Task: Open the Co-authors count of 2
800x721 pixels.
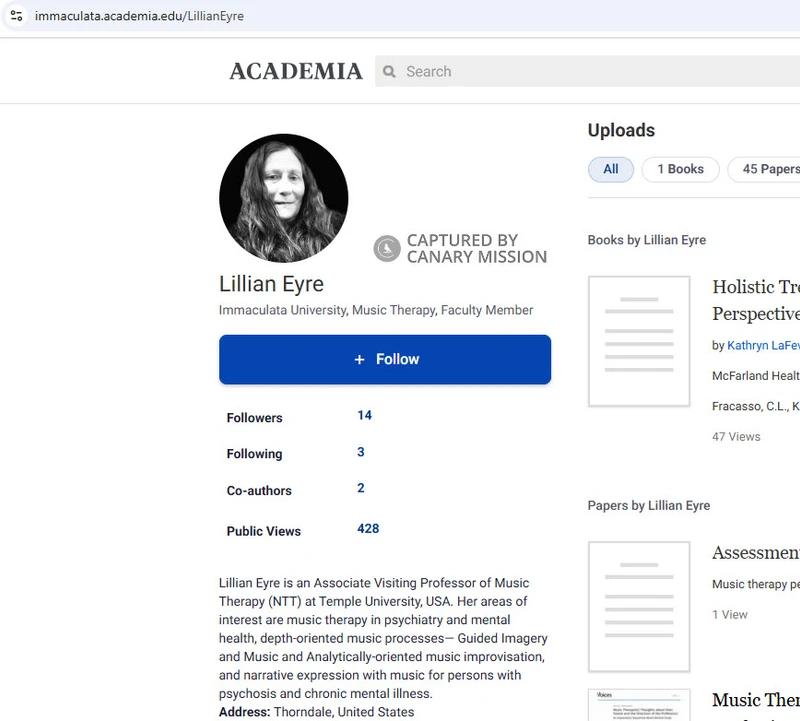Action: [x=361, y=488]
